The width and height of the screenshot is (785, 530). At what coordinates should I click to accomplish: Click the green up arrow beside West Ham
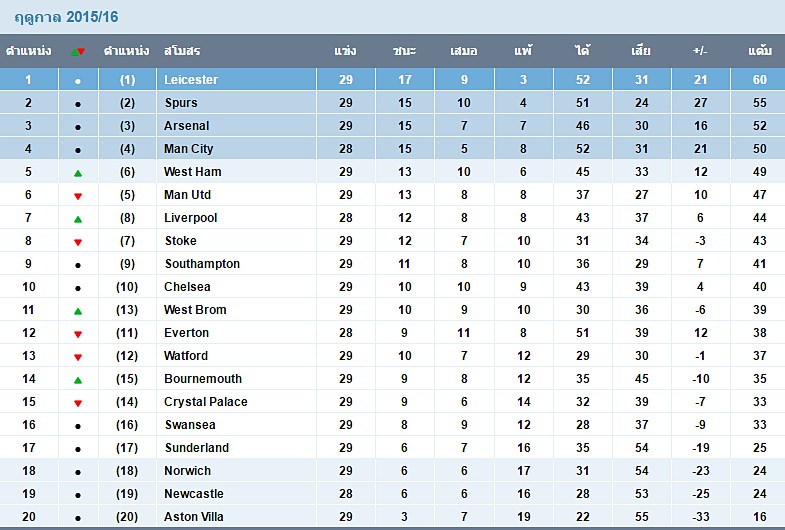point(78,173)
